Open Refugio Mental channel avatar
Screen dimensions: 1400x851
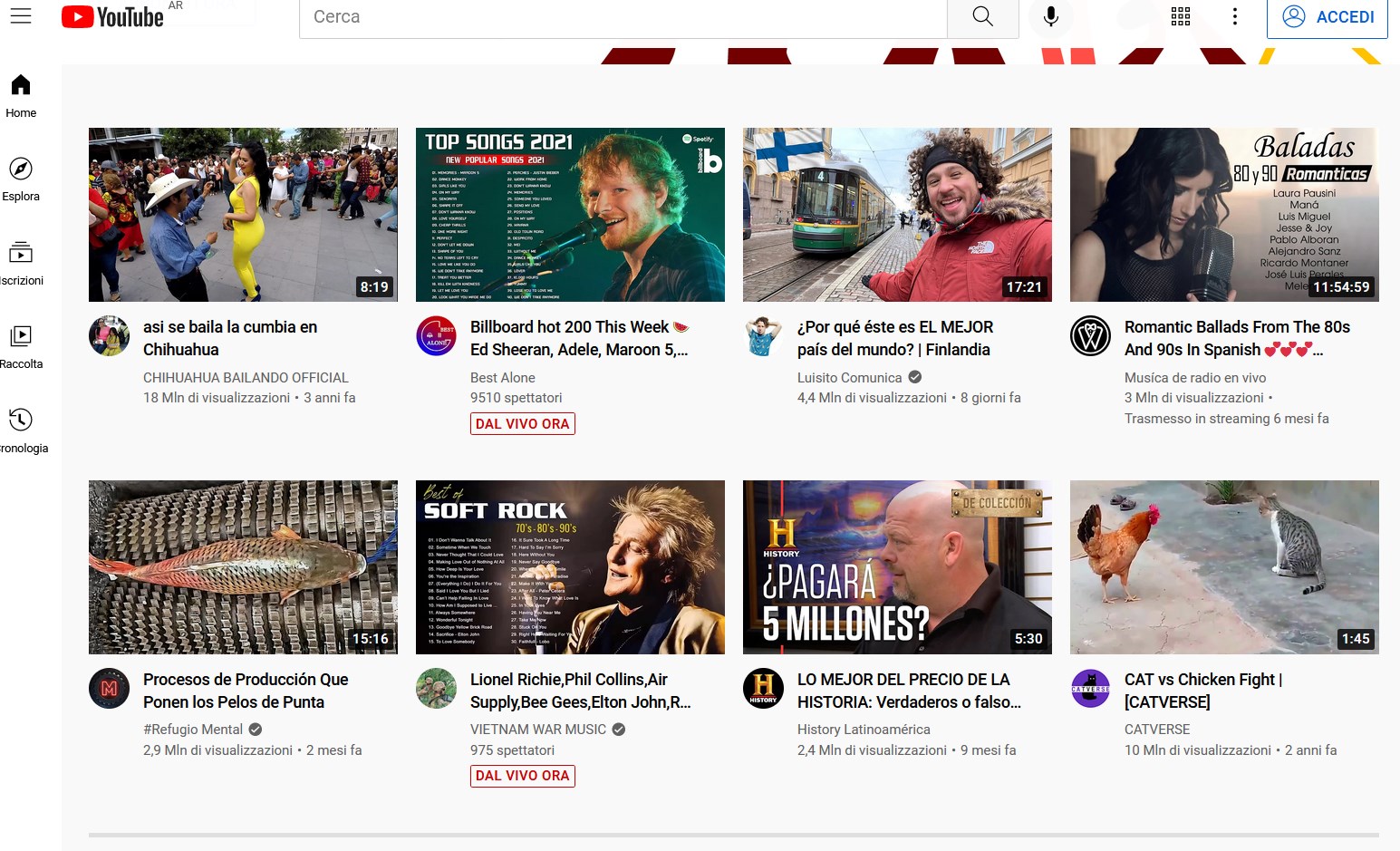[109, 689]
